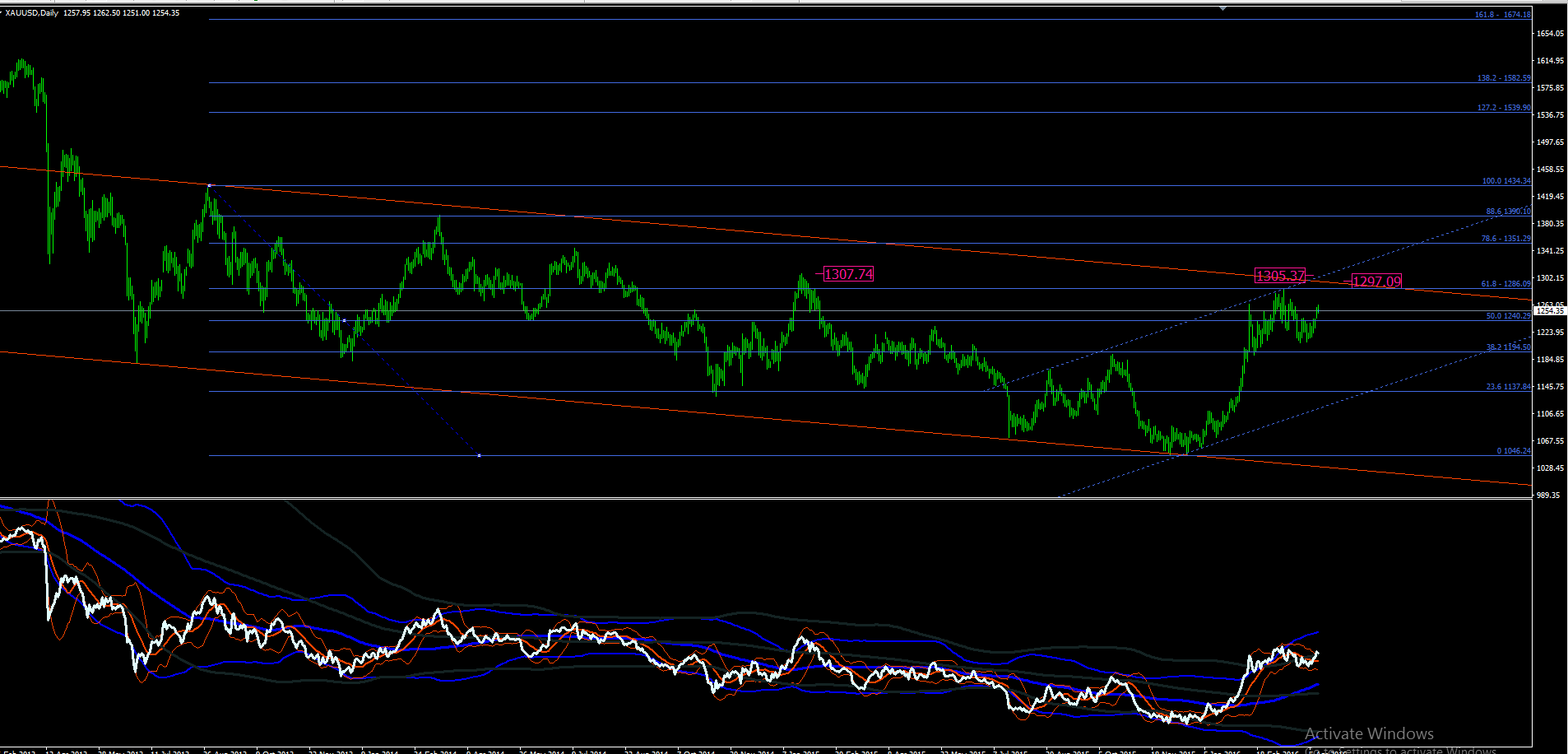Click 1614.95 on the price axis
Image resolution: width=1568 pixels, height=754 pixels.
tap(1550, 61)
